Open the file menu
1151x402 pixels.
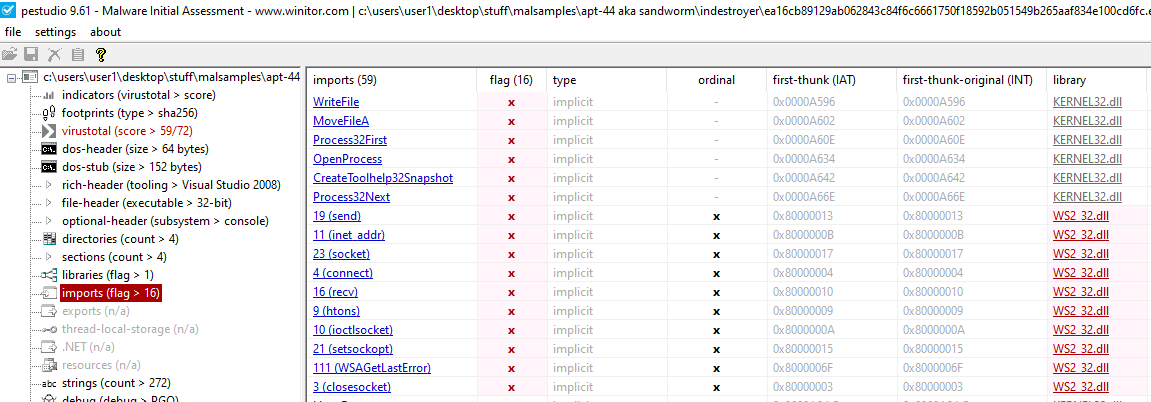pyautogui.click(x=12, y=32)
